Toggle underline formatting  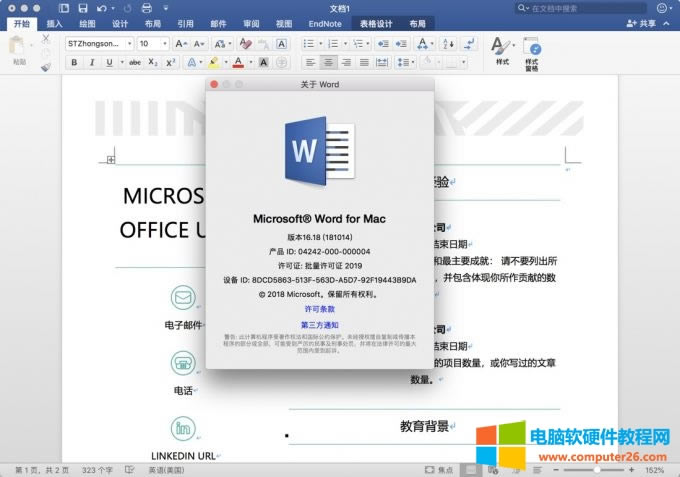point(110,62)
